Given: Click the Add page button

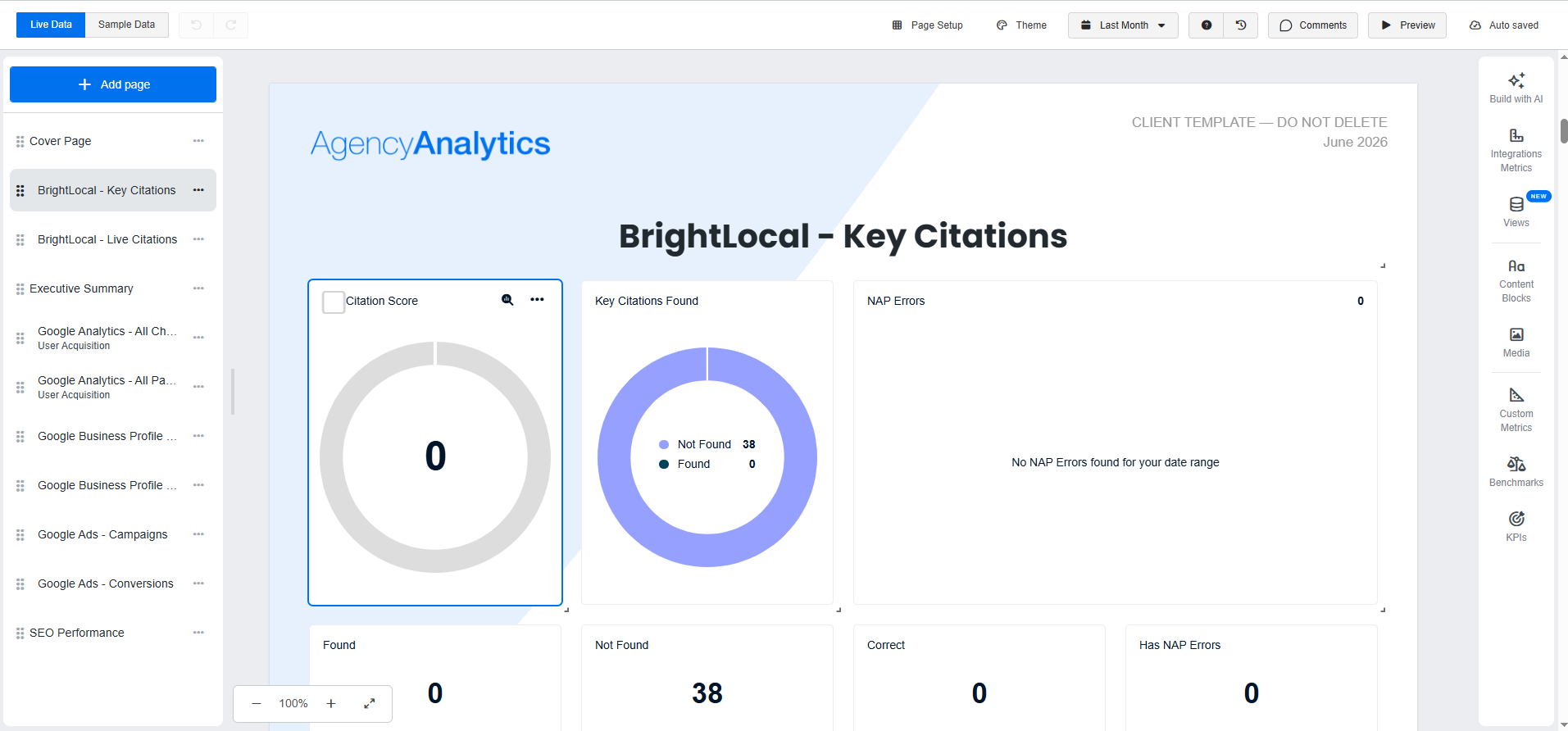Looking at the screenshot, I should pos(113,84).
